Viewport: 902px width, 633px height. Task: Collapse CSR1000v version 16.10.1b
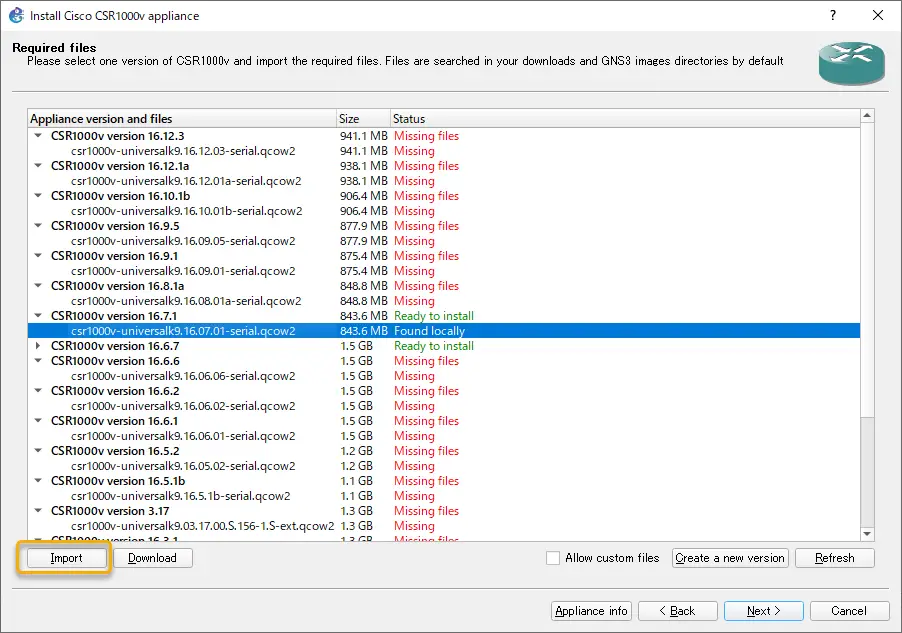point(38,196)
